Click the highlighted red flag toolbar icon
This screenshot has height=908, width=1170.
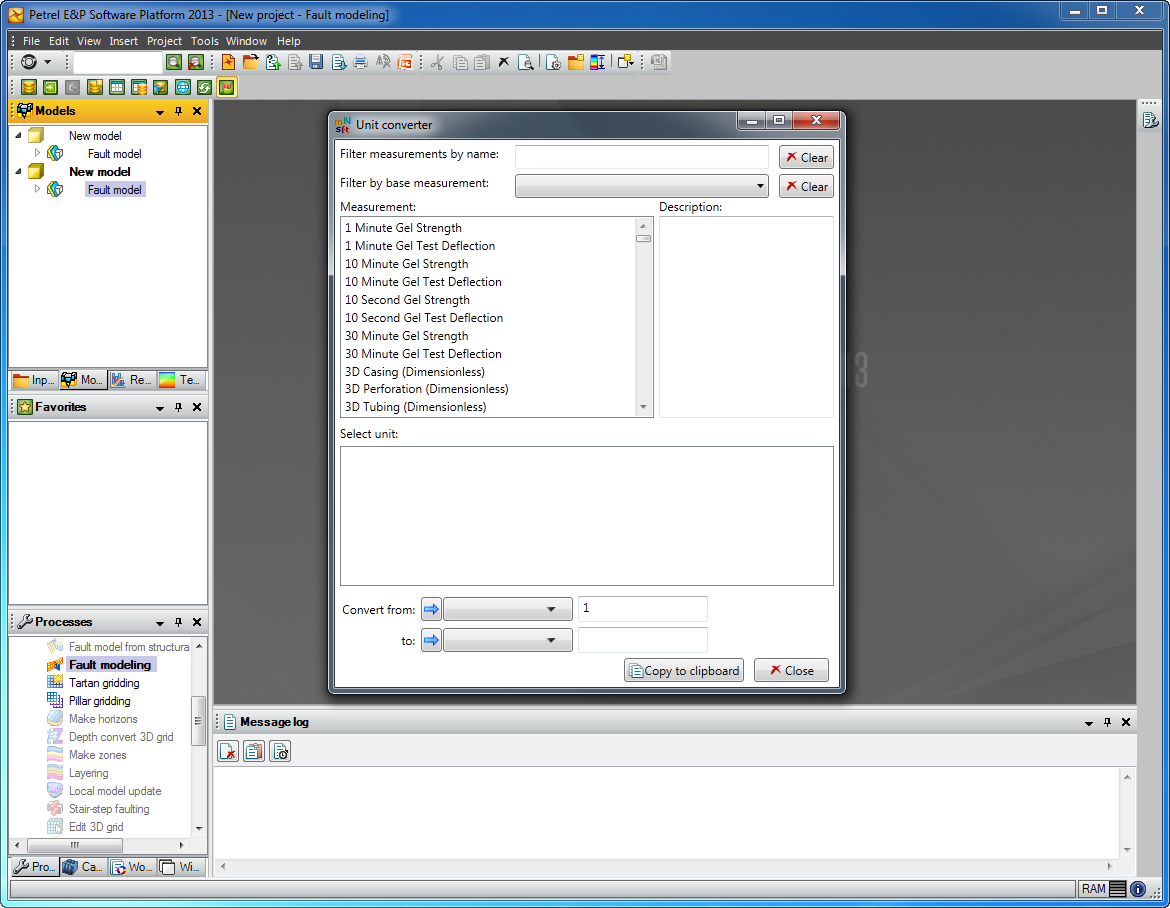coord(227,88)
